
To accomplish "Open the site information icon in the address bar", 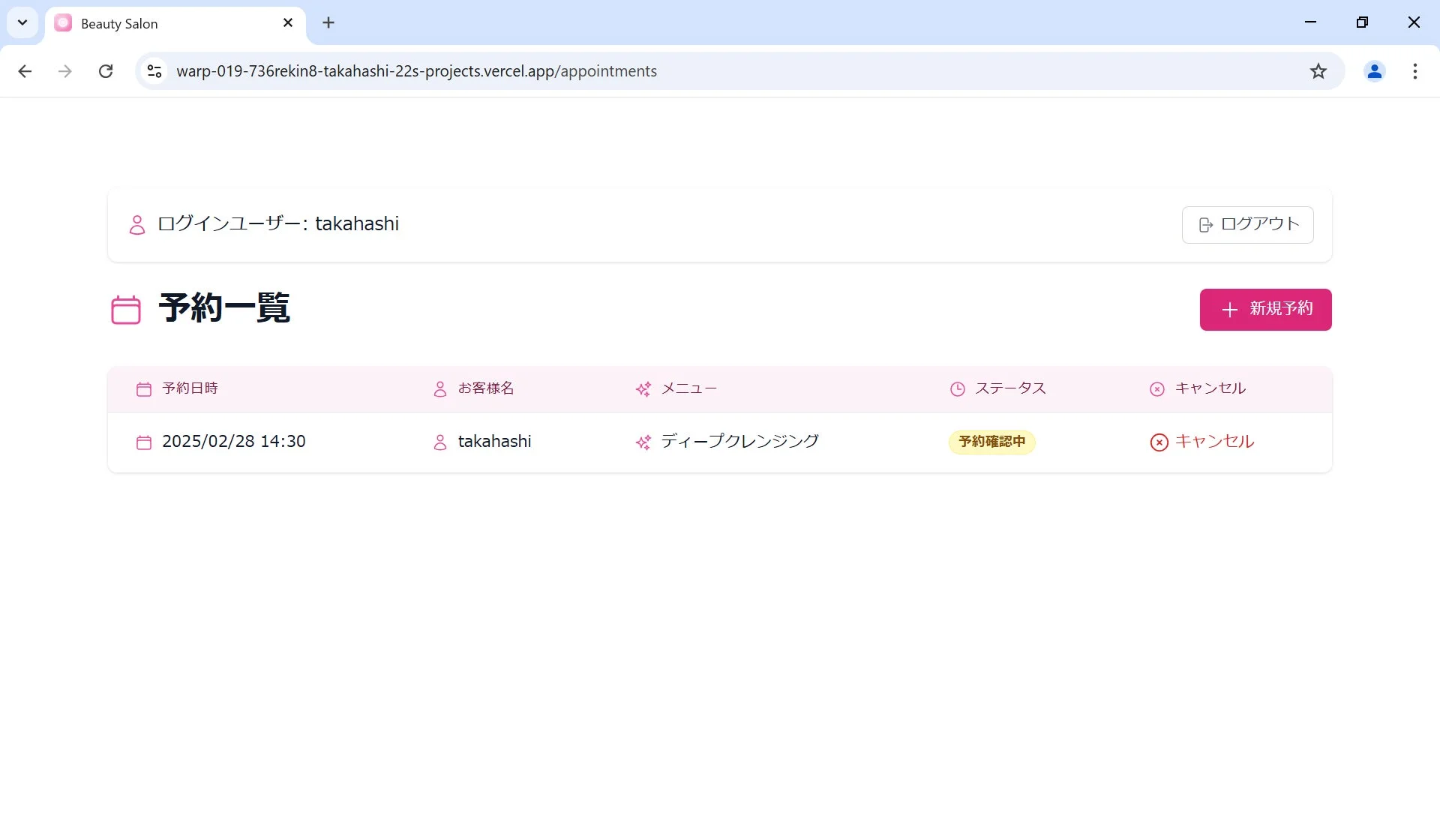I will coord(154,70).
